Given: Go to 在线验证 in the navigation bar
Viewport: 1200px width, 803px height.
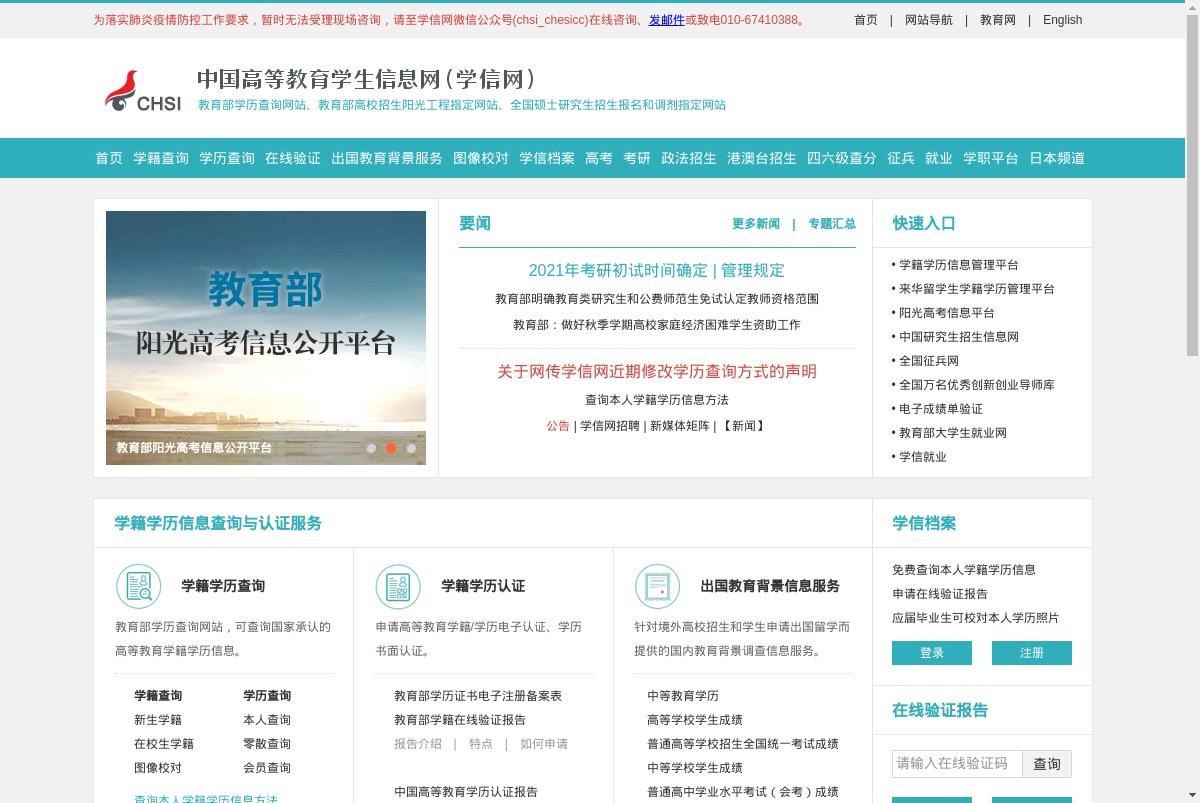Looking at the screenshot, I should [293, 158].
